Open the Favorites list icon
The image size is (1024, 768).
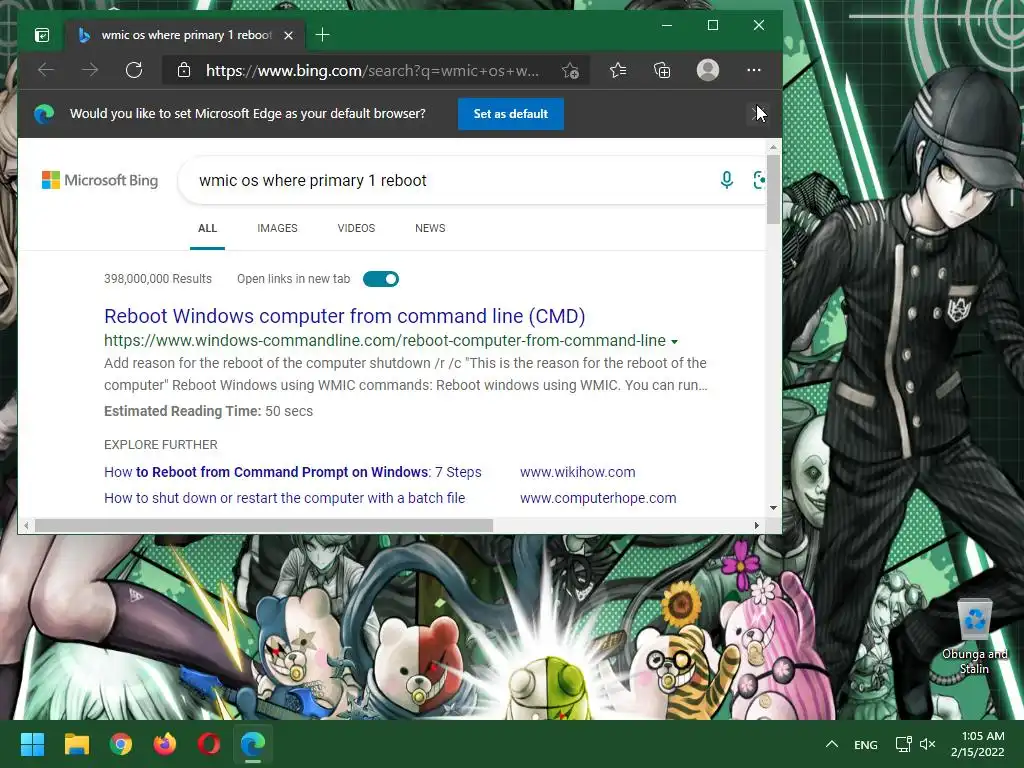point(618,70)
